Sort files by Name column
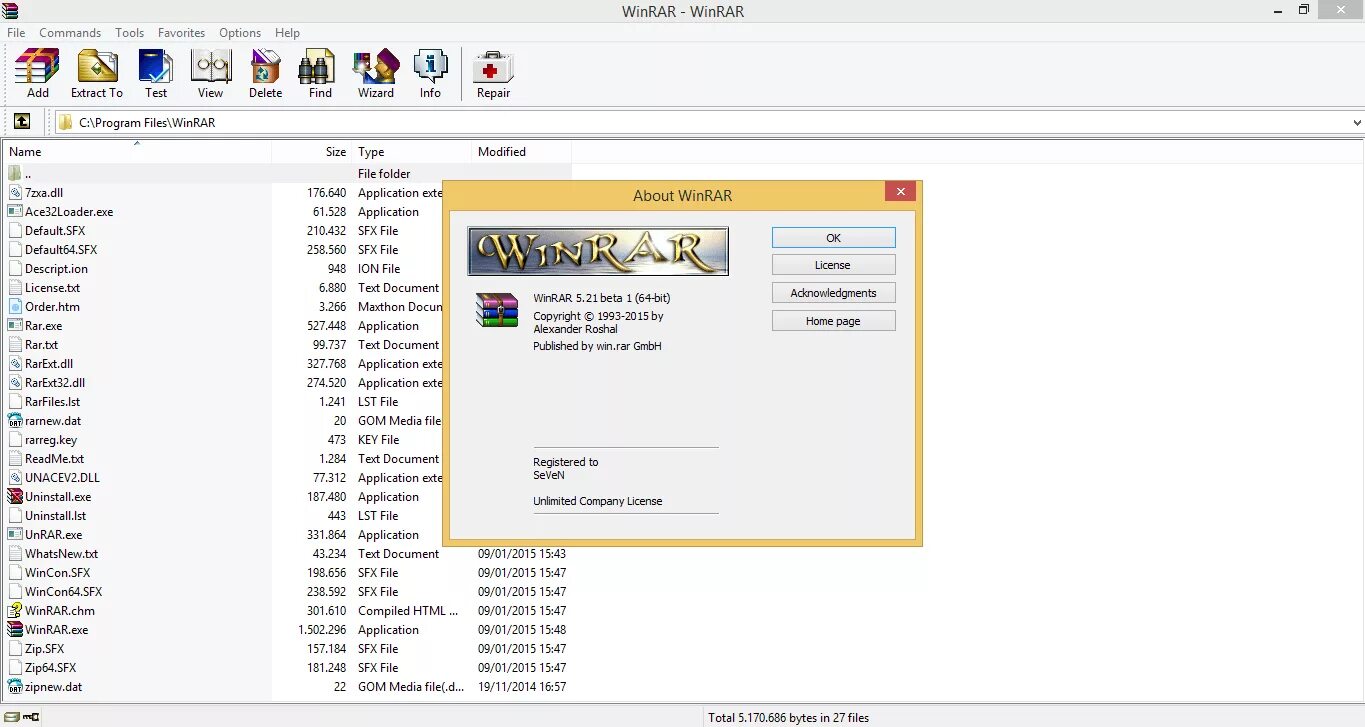This screenshot has height=727, width=1365. pos(138,152)
